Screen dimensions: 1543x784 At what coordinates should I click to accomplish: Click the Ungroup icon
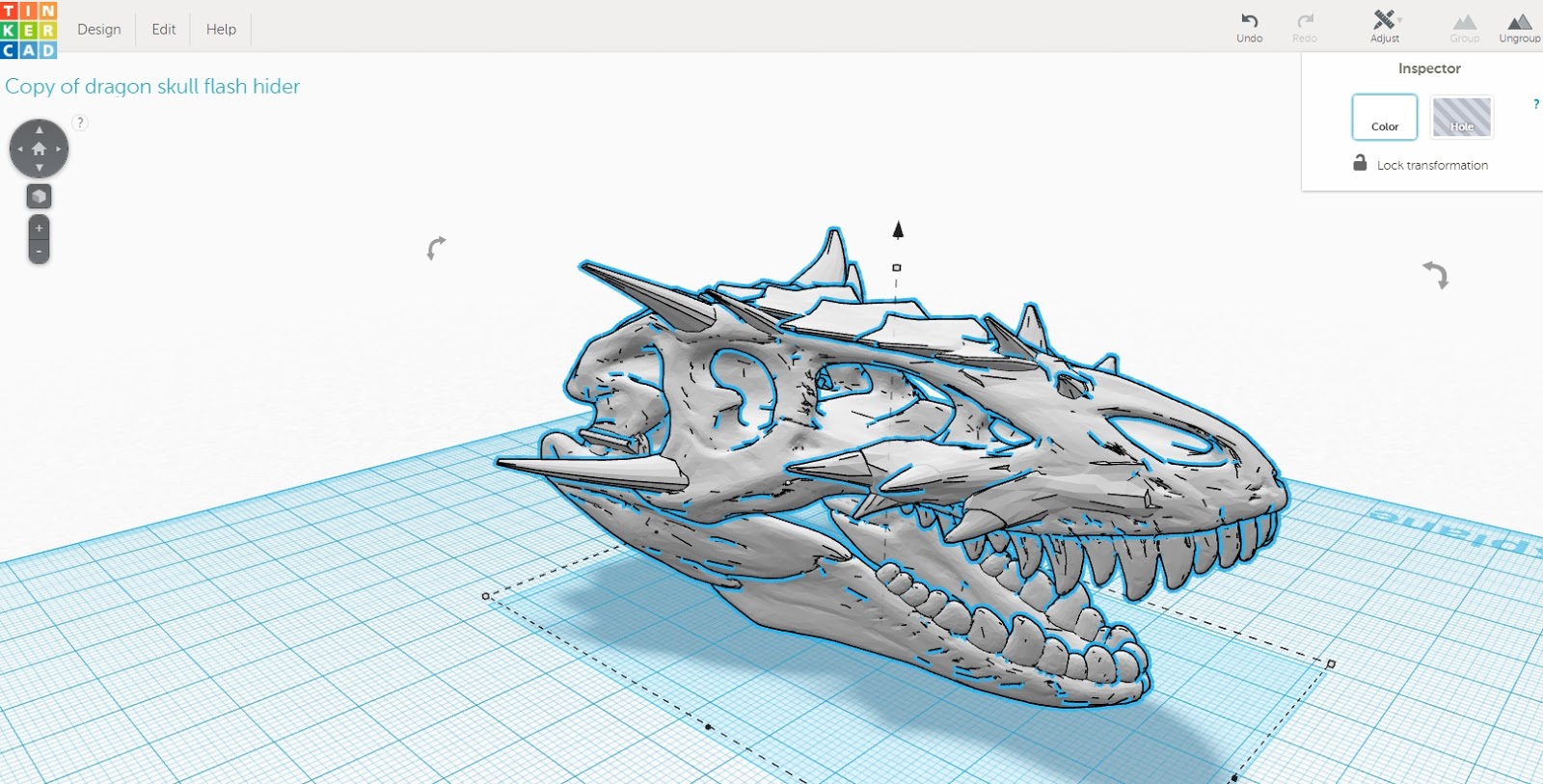(1520, 26)
